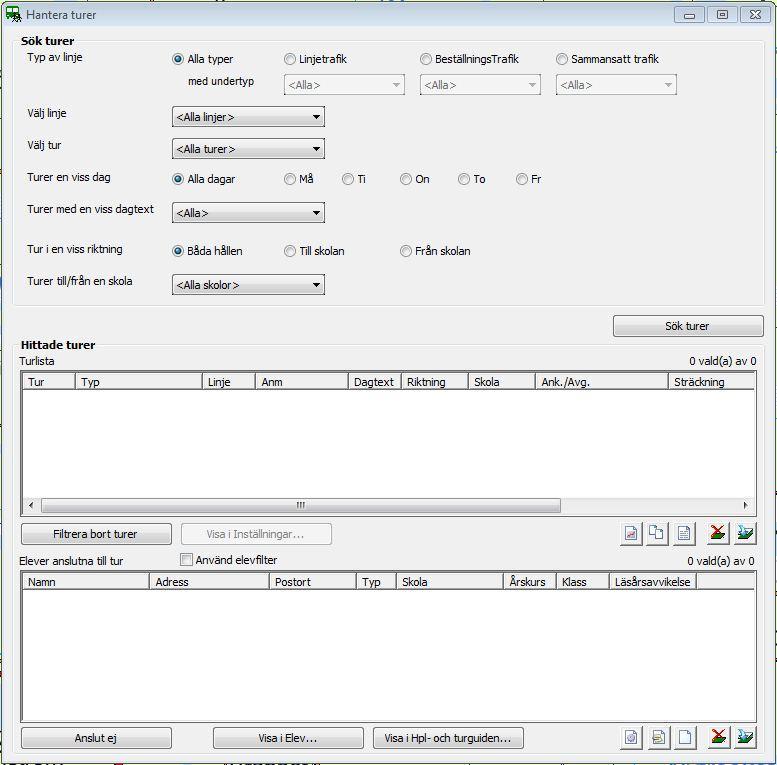The height and width of the screenshot is (765, 777).
Task: Open the Alla linjer dropdown
Action: point(248,117)
